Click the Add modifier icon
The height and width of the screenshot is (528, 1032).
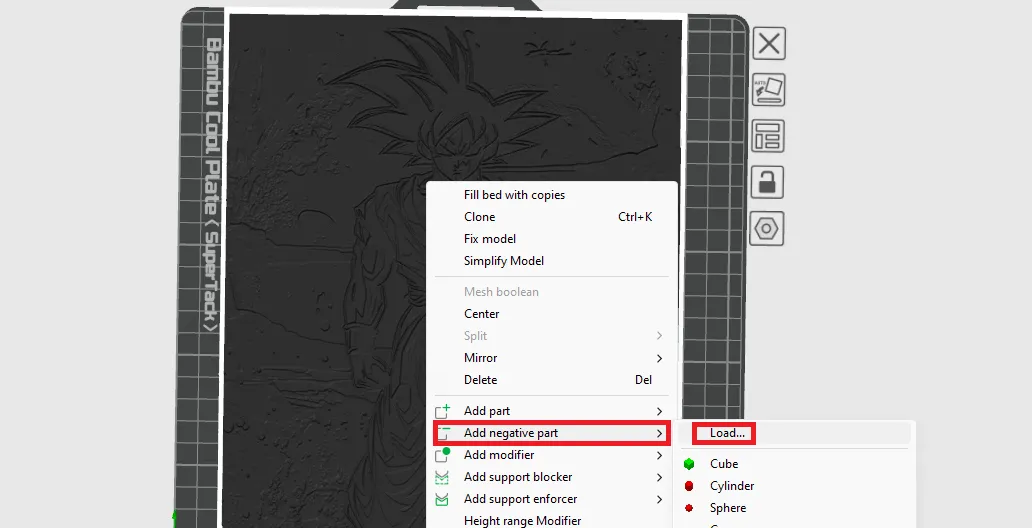(442, 454)
